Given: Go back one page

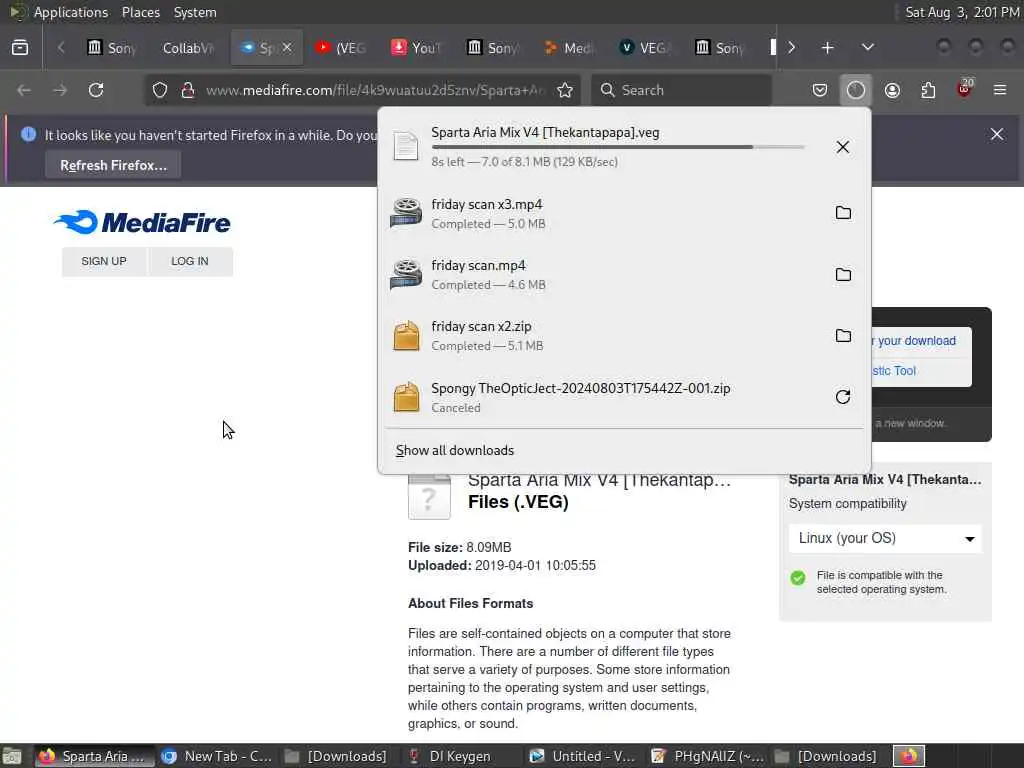Looking at the screenshot, I should [24, 90].
